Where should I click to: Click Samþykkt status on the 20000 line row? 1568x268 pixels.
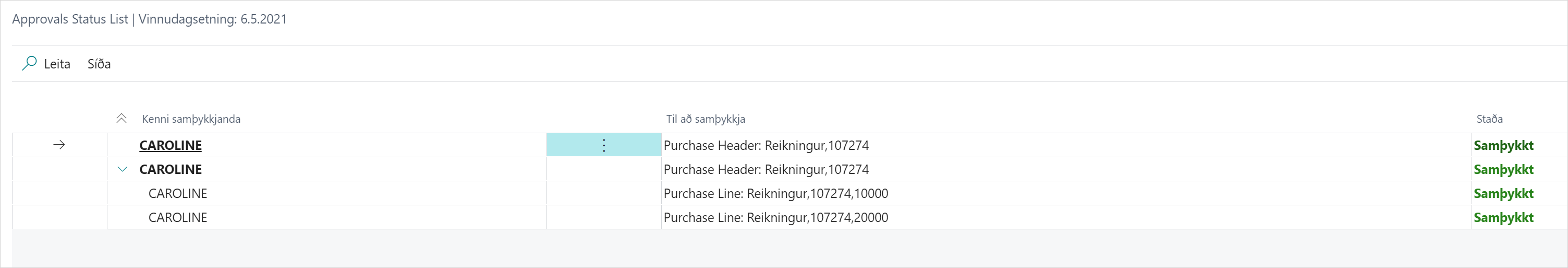tap(1503, 217)
